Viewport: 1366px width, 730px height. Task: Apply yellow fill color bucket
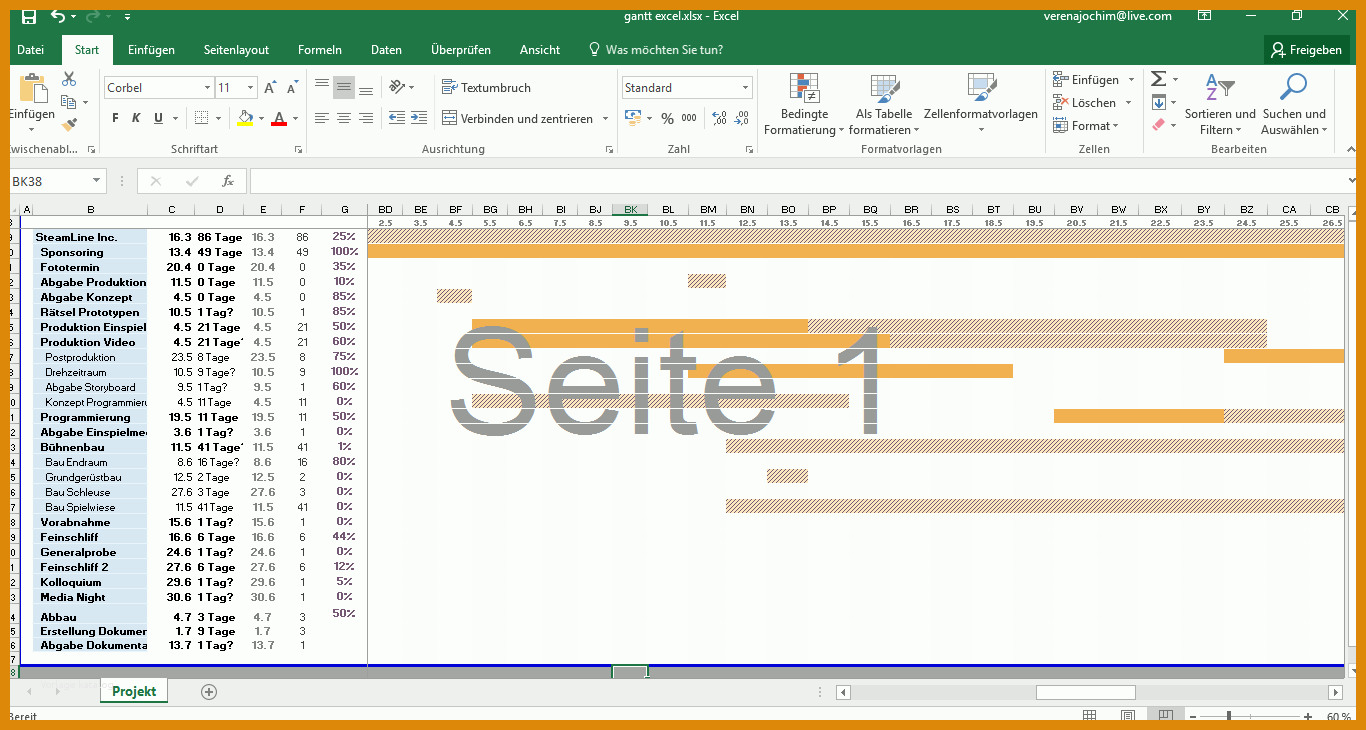[245, 118]
